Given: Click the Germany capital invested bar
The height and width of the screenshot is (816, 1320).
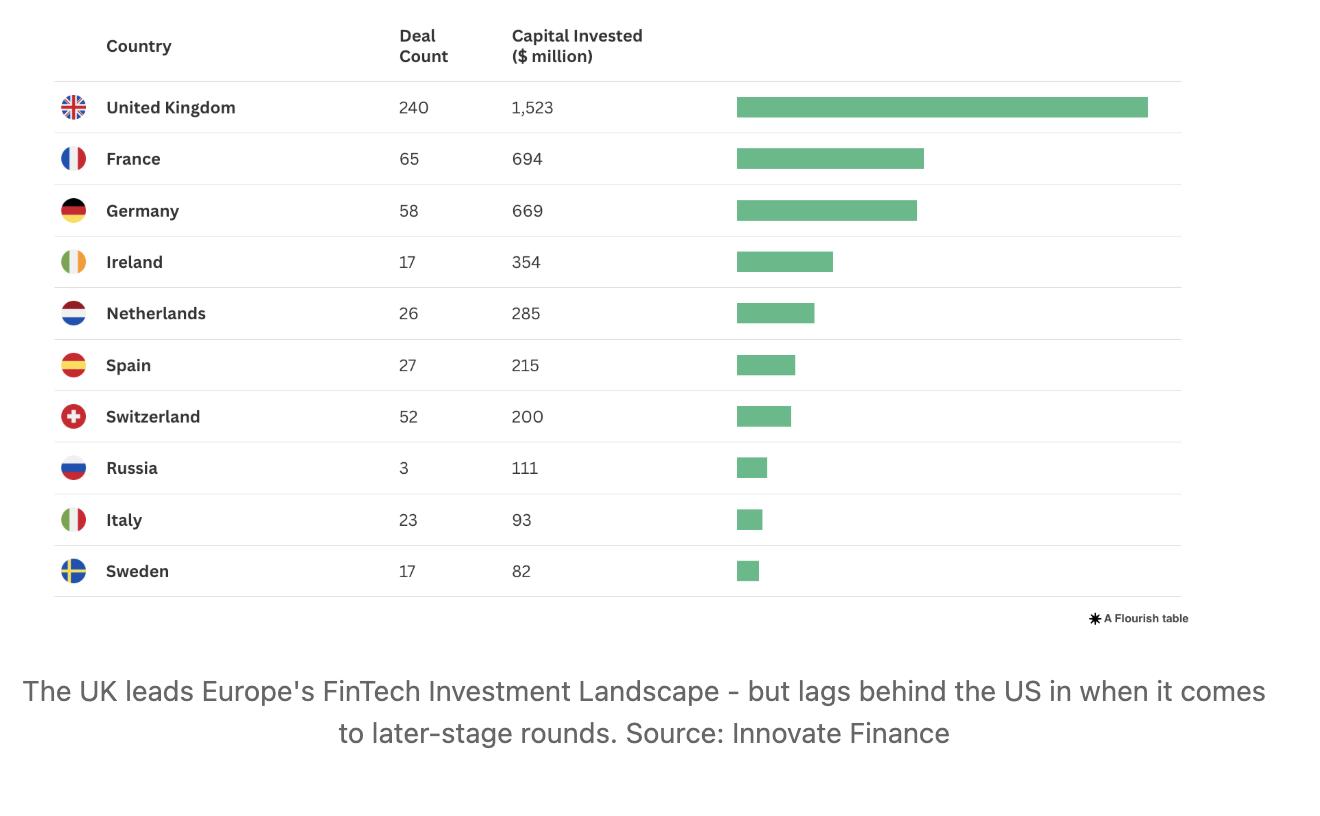Looking at the screenshot, I should tap(827, 211).
